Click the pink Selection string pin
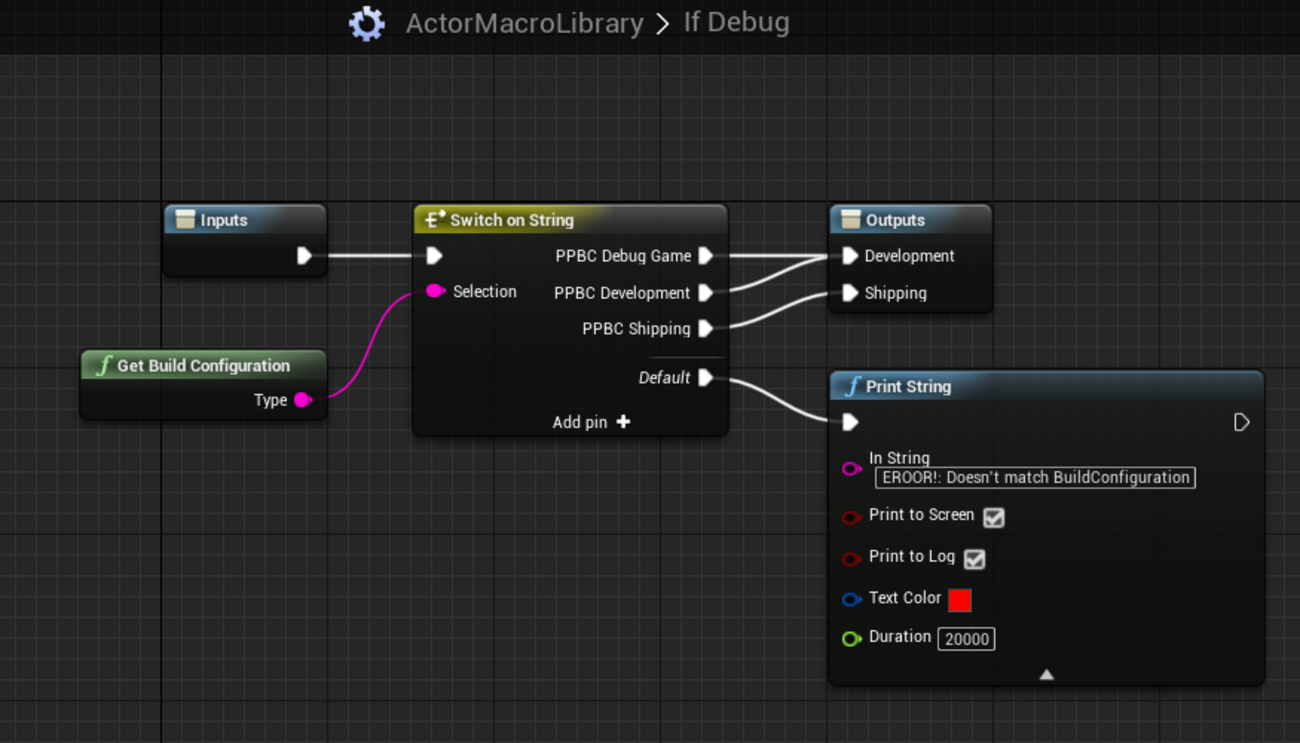 click(435, 291)
